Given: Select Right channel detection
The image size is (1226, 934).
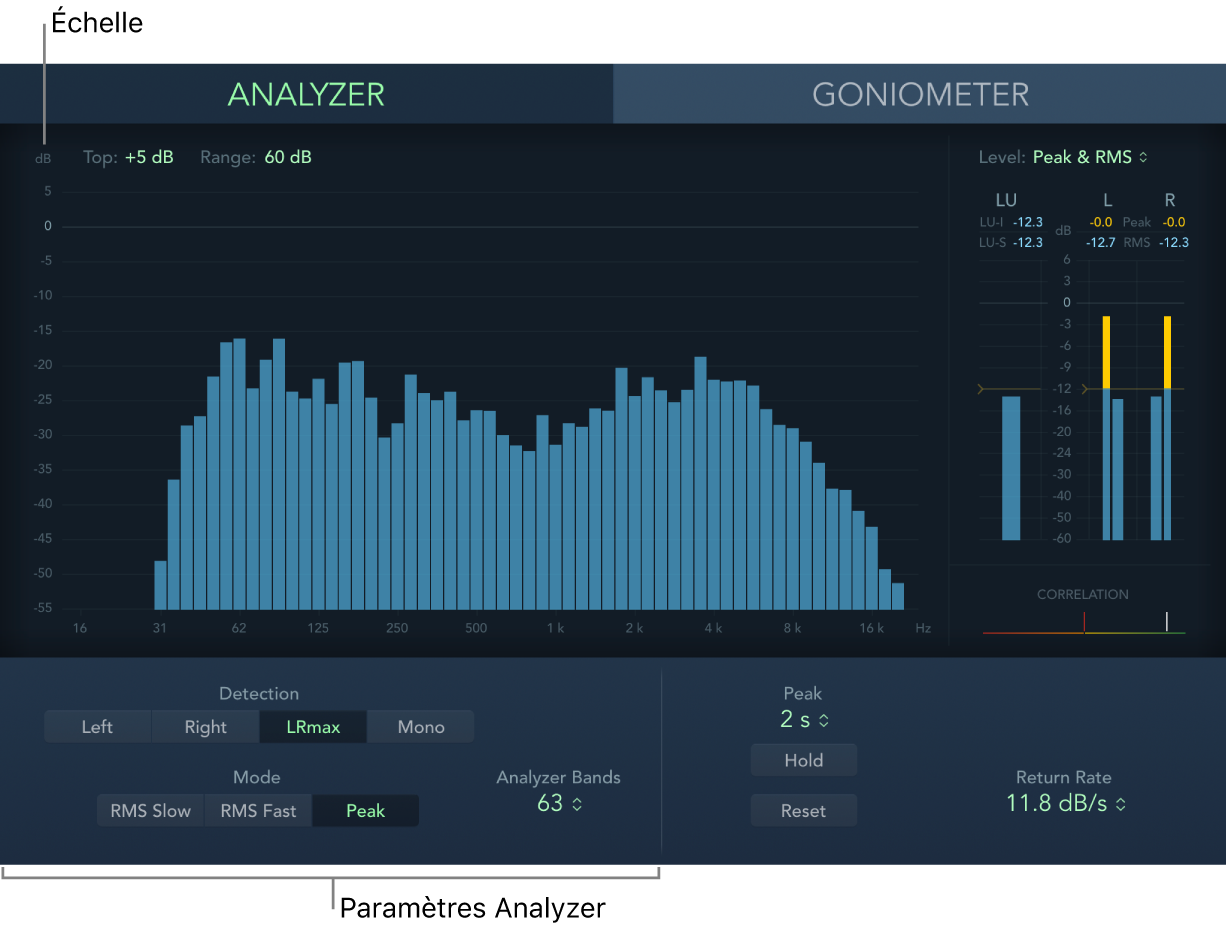Looking at the screenshot, I should [x=204, y=726].
